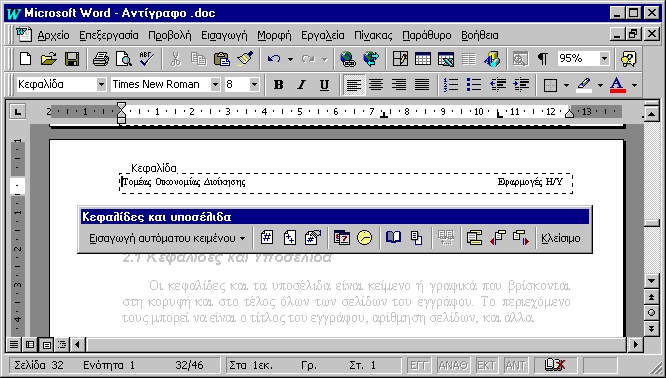Open highlight color dropdown arrow

(x=600, y=85)
